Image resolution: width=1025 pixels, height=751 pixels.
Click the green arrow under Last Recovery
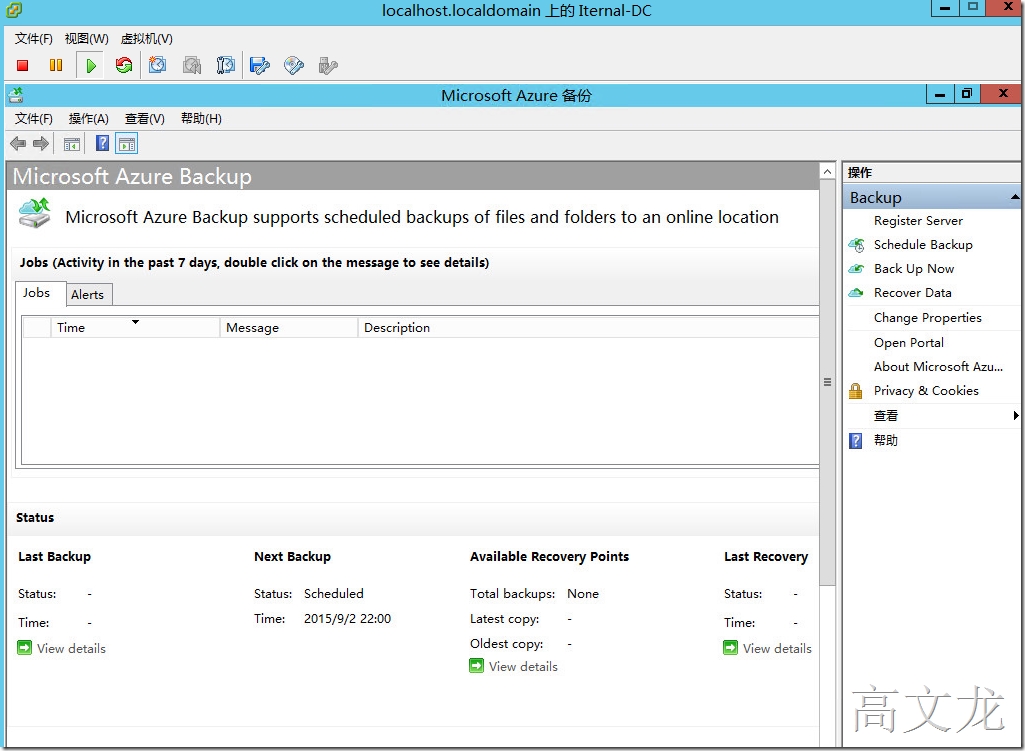coord(730,648)
